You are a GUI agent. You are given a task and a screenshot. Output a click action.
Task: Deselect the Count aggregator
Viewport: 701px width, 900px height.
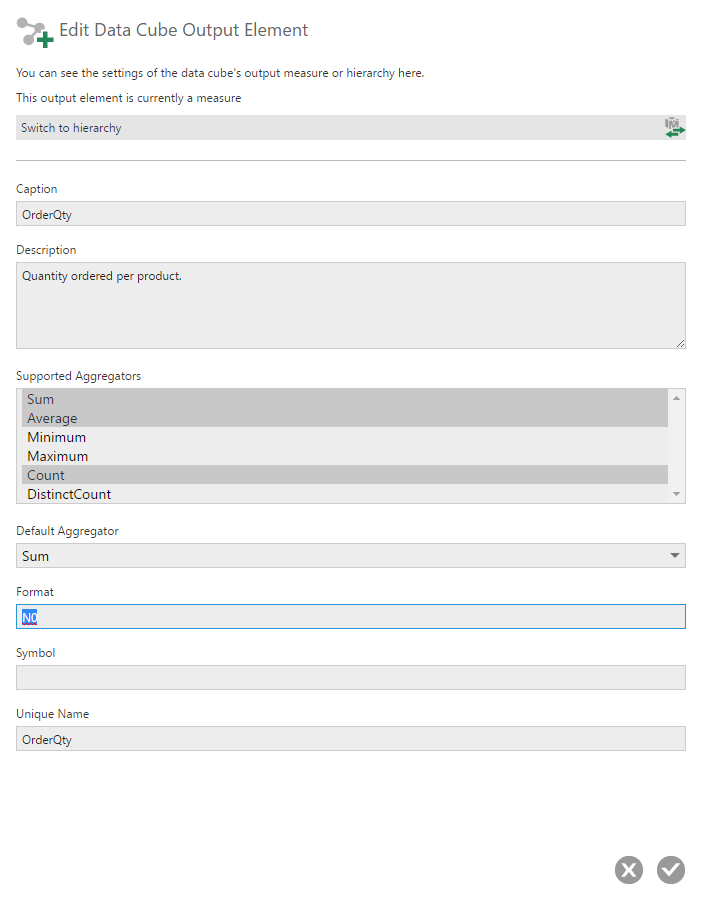click(x=344, y=475)
